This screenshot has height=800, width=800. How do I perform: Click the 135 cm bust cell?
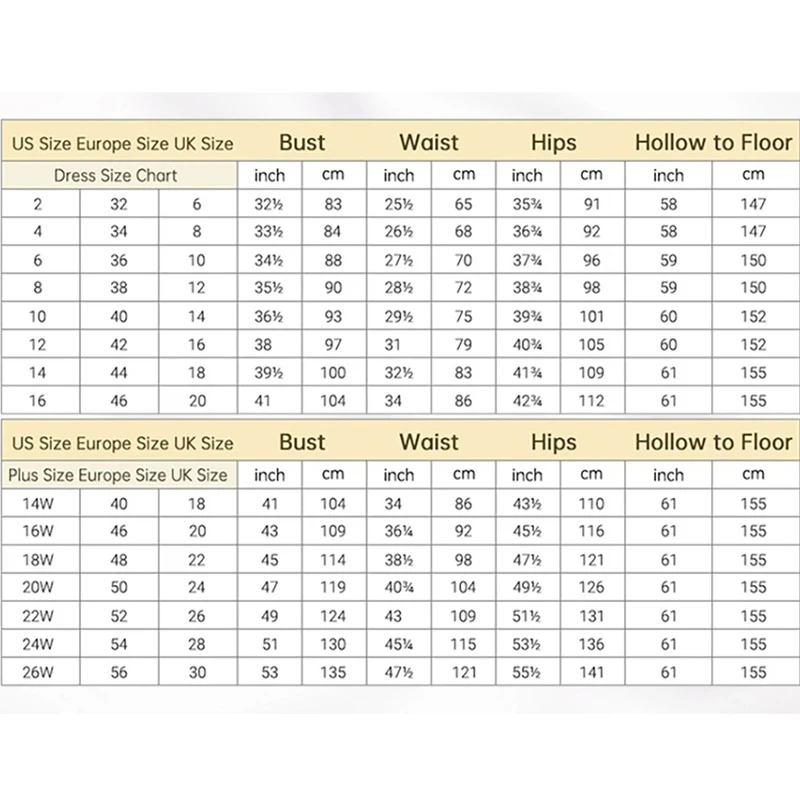click(x=333, y=672)
